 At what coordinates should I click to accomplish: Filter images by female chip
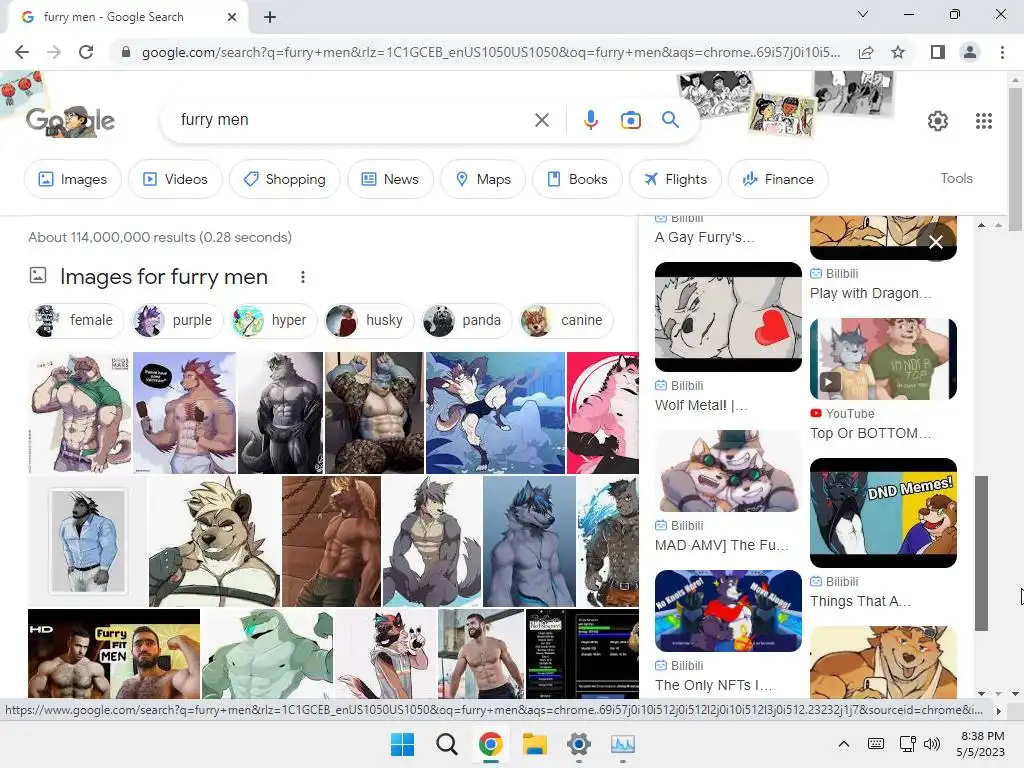(76, 321)
